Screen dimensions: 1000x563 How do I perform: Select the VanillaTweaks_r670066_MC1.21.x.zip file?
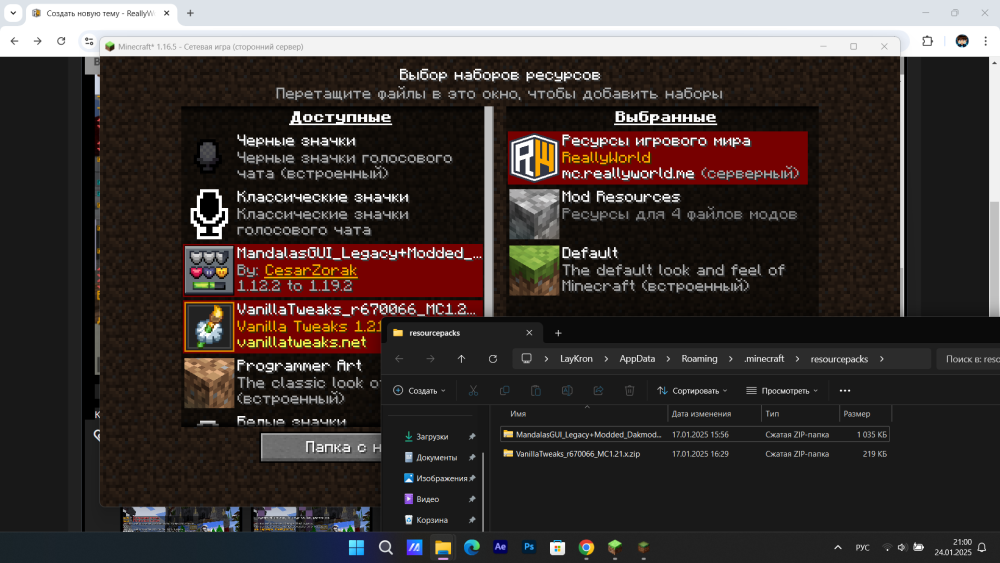pos(695,454)
